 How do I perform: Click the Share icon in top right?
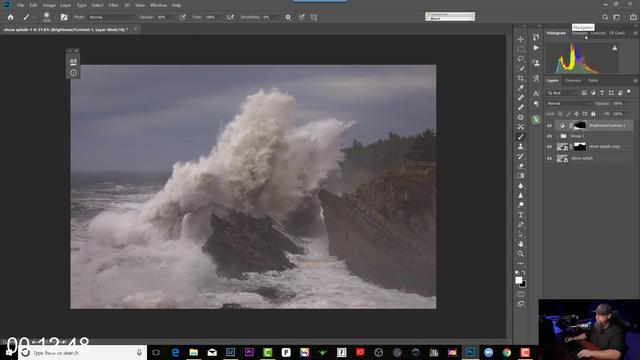pyautogui.click(x=633, y=17)
